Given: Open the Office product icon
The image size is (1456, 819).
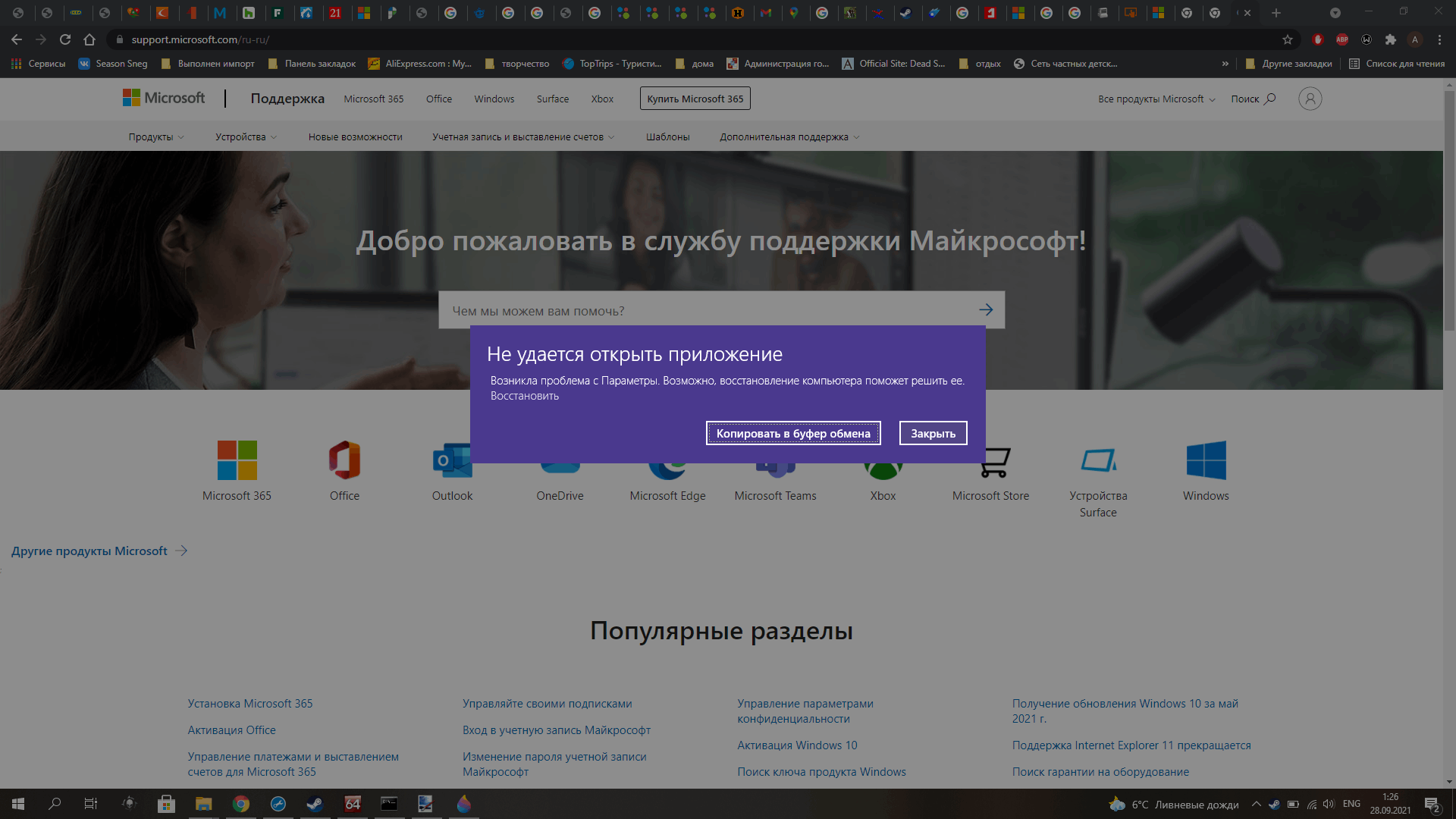Looking at the screenshot, I should (344, 460).
